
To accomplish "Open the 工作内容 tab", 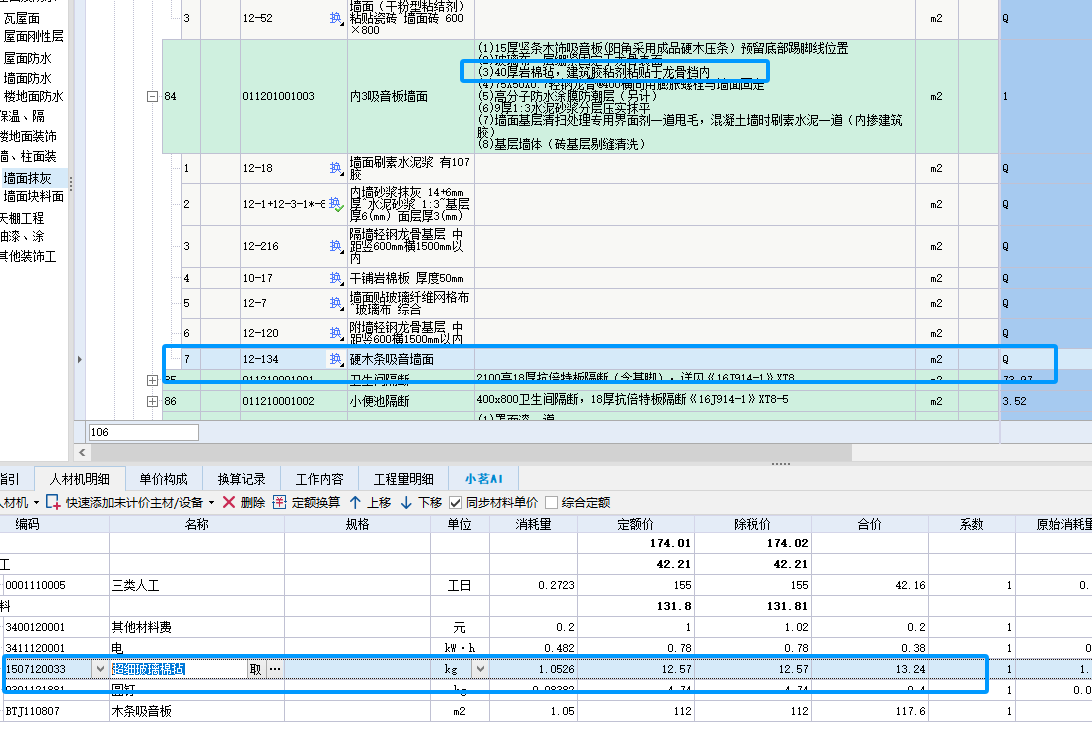I will point(319,479).
